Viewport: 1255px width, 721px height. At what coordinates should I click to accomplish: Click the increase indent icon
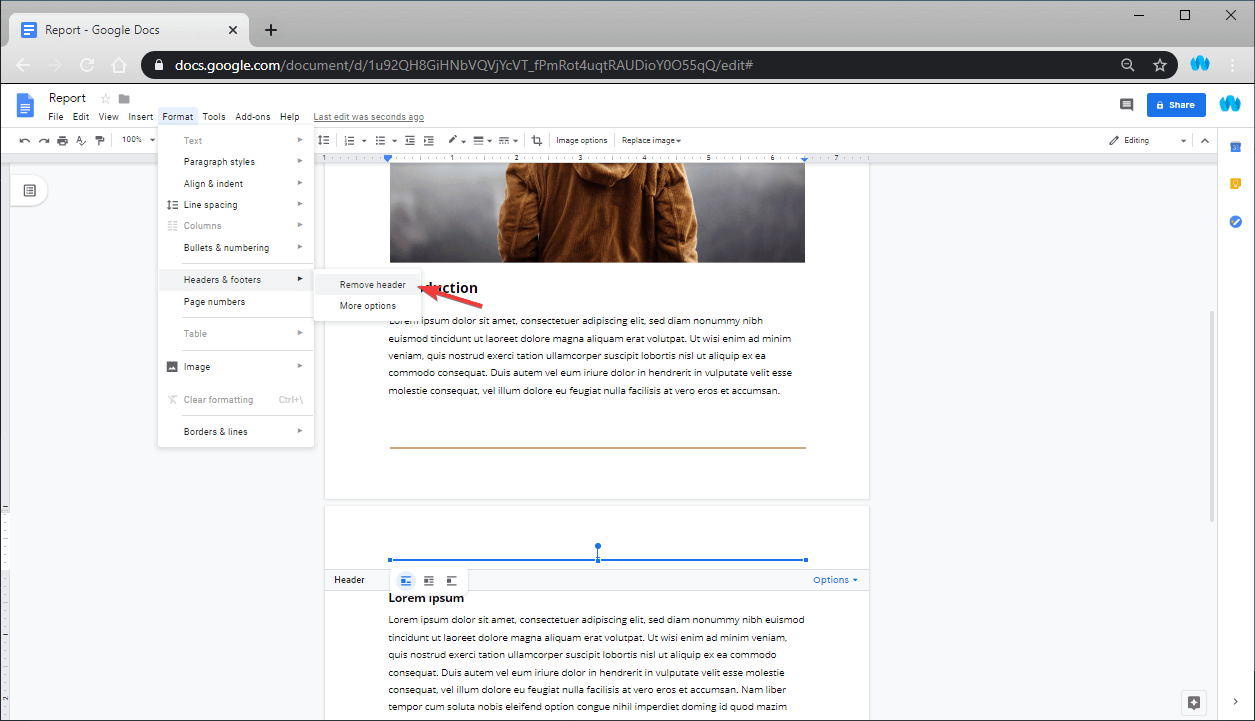click(x=429, y=140)
